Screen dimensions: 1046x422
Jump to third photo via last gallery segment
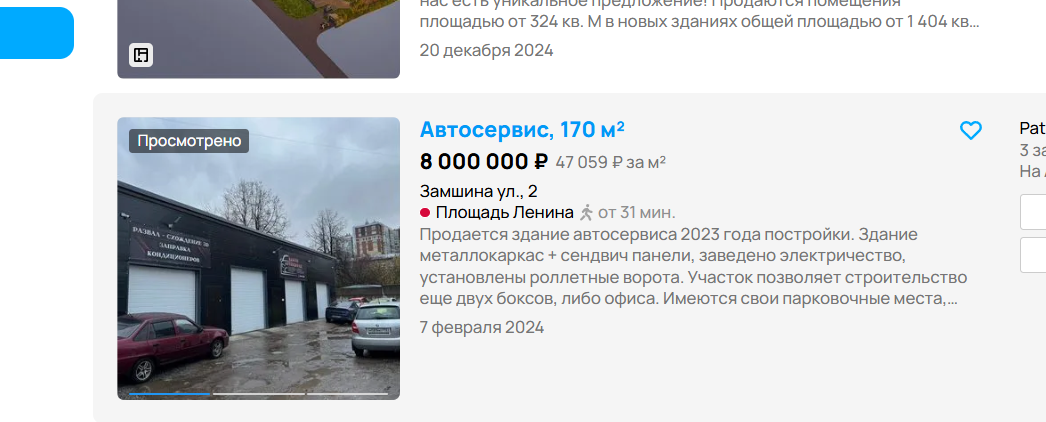click(347, 394)
